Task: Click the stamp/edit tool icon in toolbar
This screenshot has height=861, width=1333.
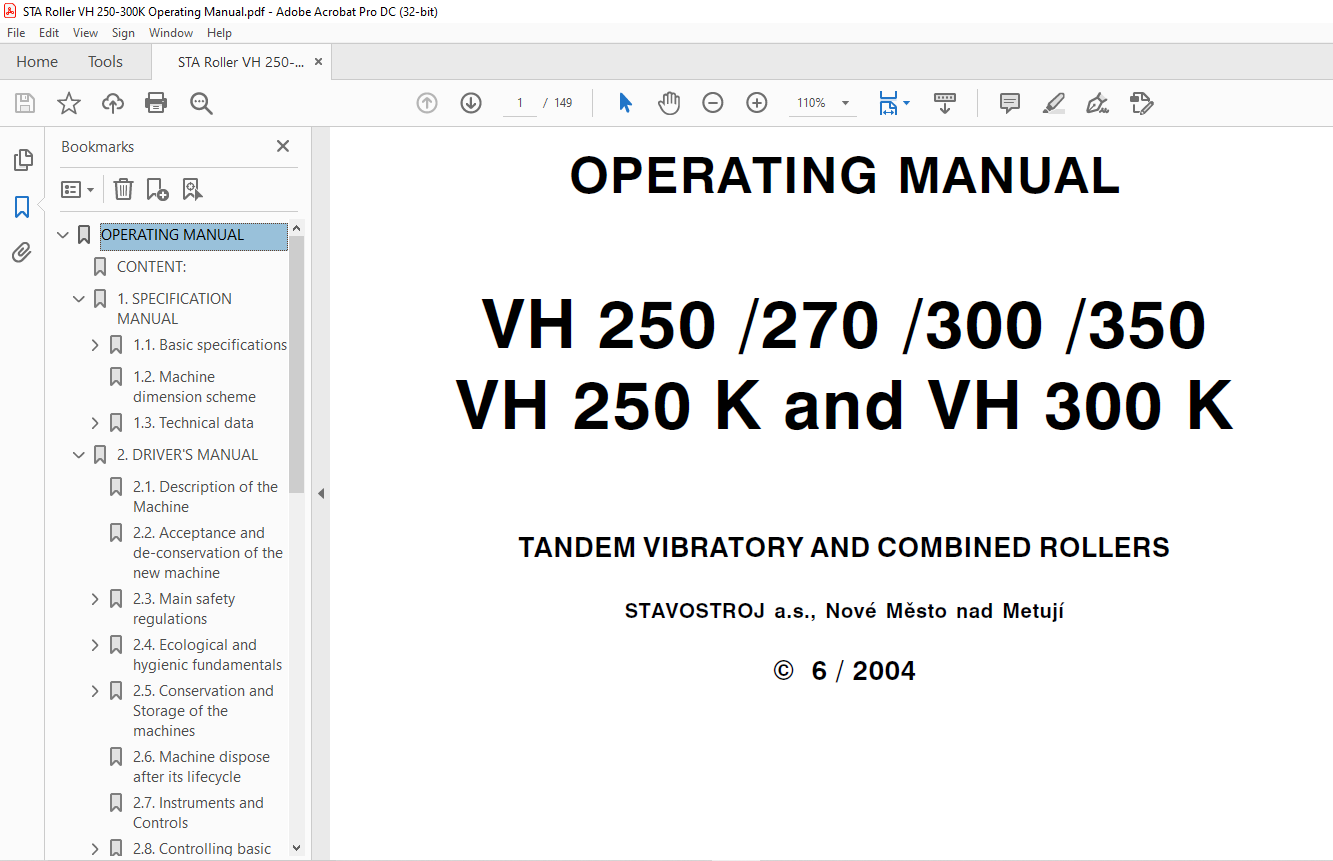Action: (1141, 103)
